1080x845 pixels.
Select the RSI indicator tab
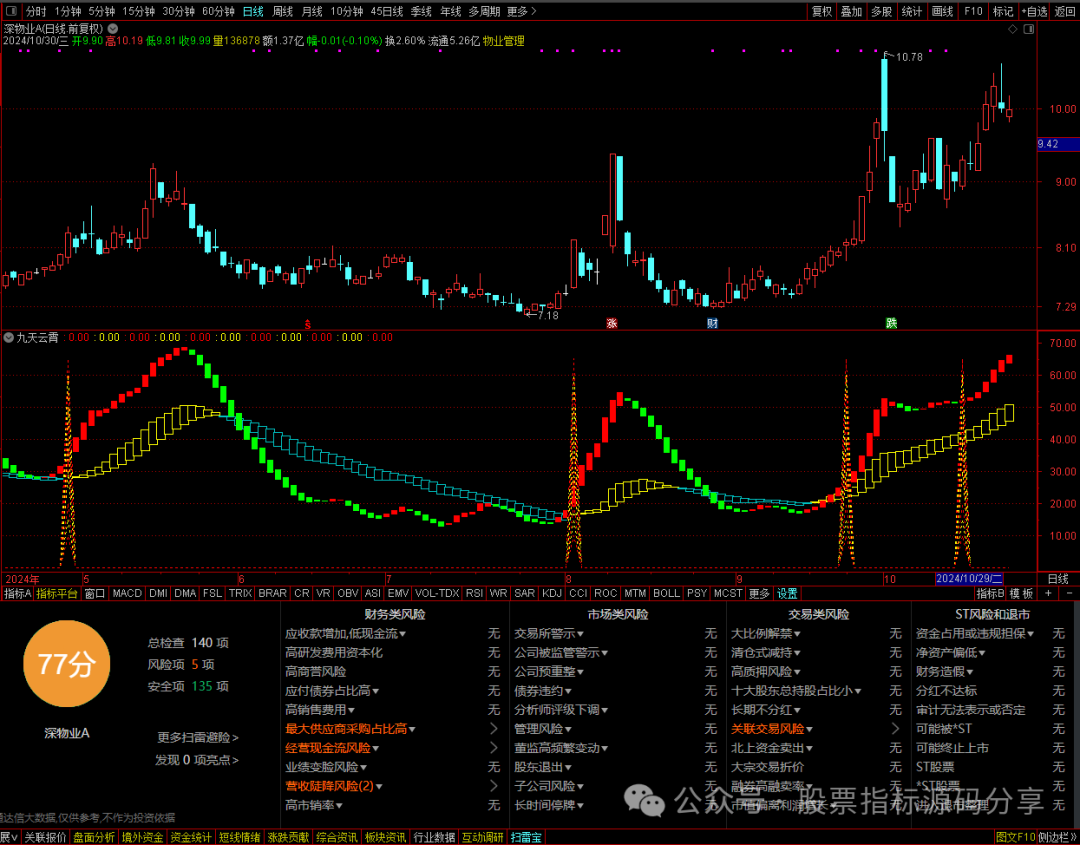(x=474, y=594)
